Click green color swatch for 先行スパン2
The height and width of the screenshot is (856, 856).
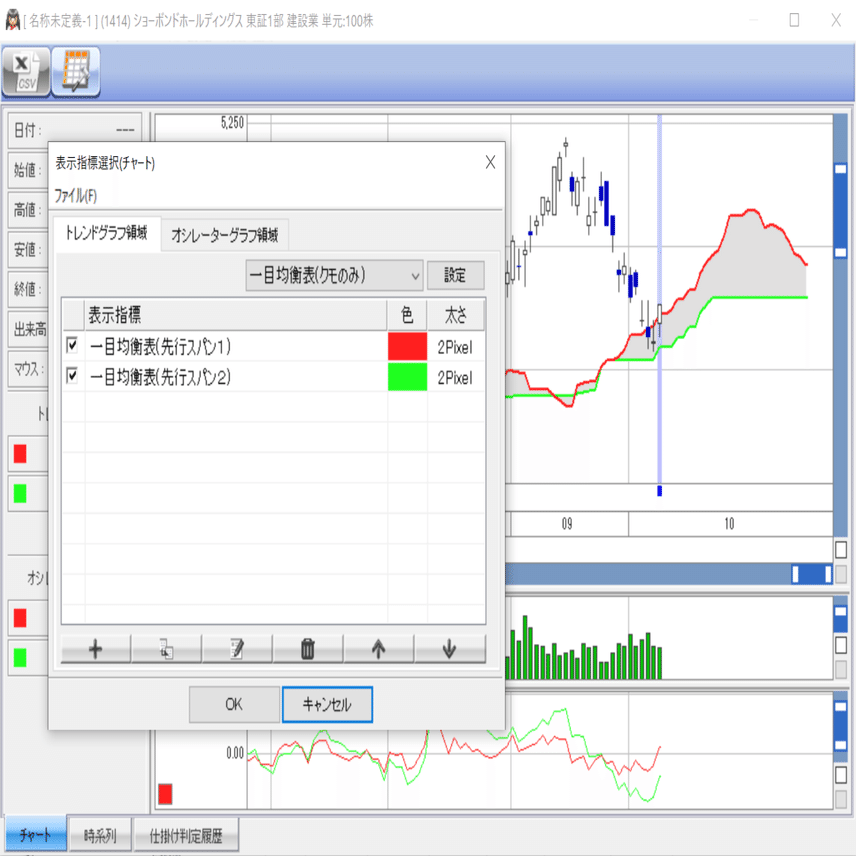[x=407, y=377]
